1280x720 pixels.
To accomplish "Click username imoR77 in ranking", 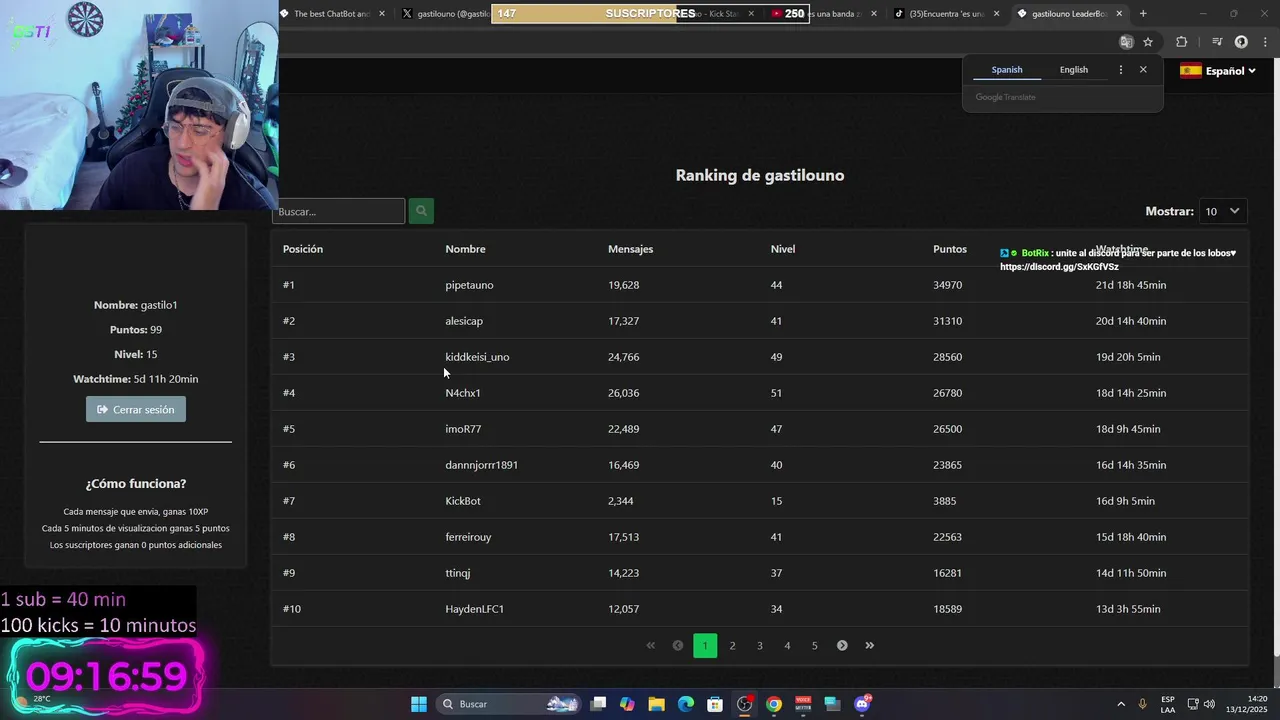I will (x=463, y=429).
